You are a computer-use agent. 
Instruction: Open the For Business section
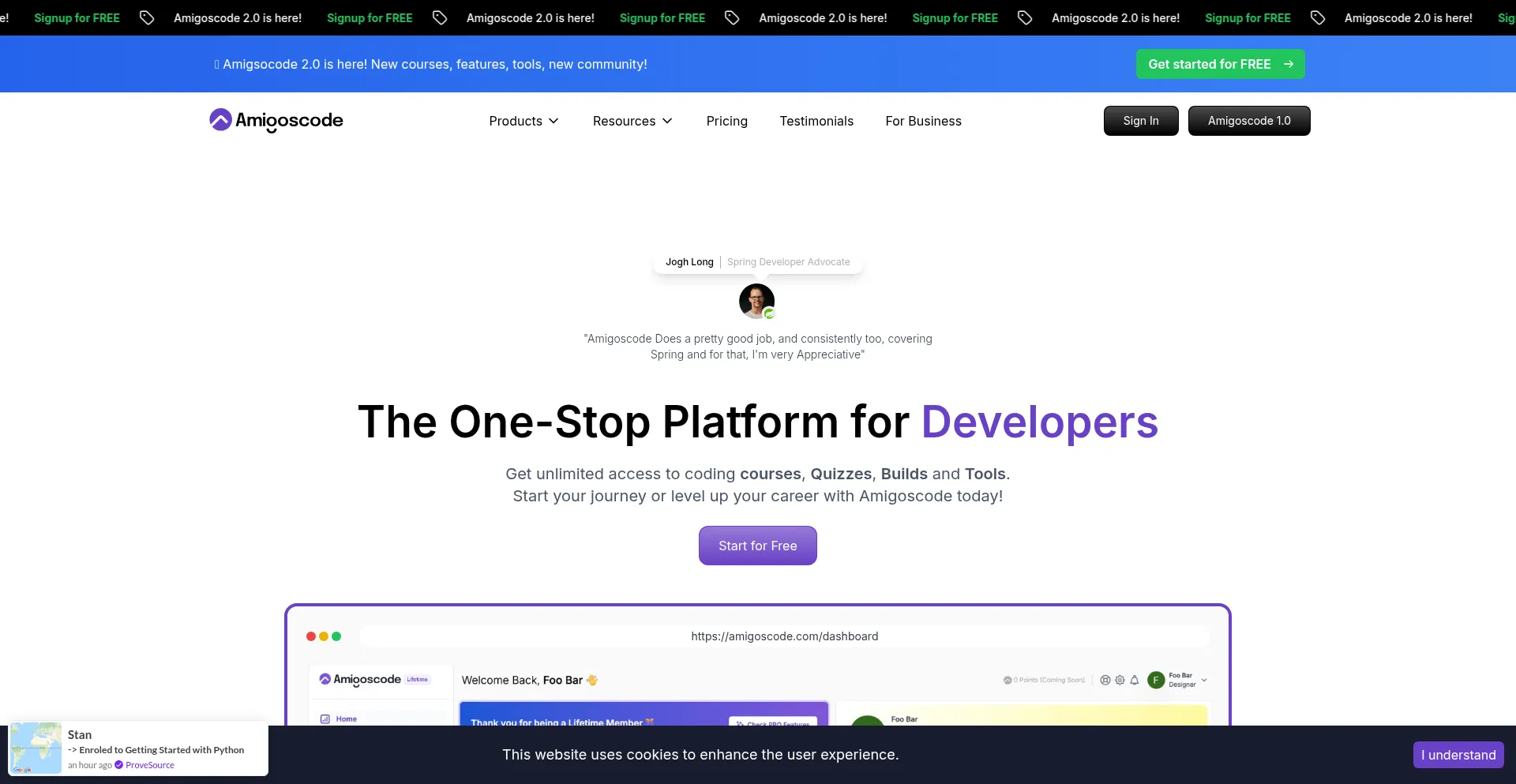click(x=923, y=121)
